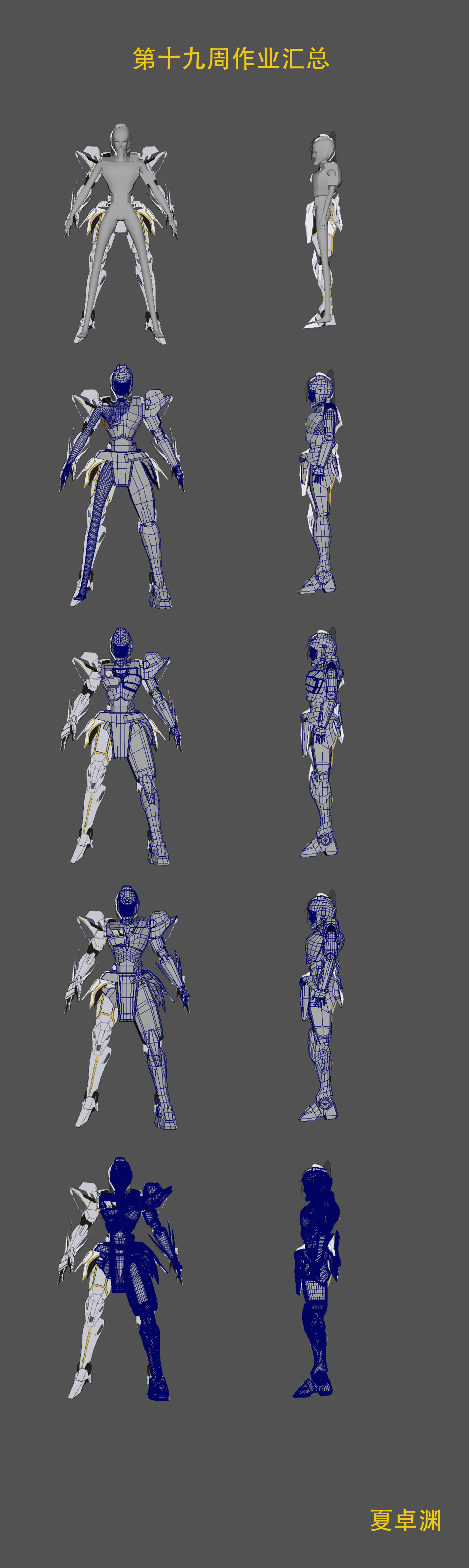The image size is (469, 1568).
Task: Click the author name 夏卓渊
Action: click(406, 1519)
